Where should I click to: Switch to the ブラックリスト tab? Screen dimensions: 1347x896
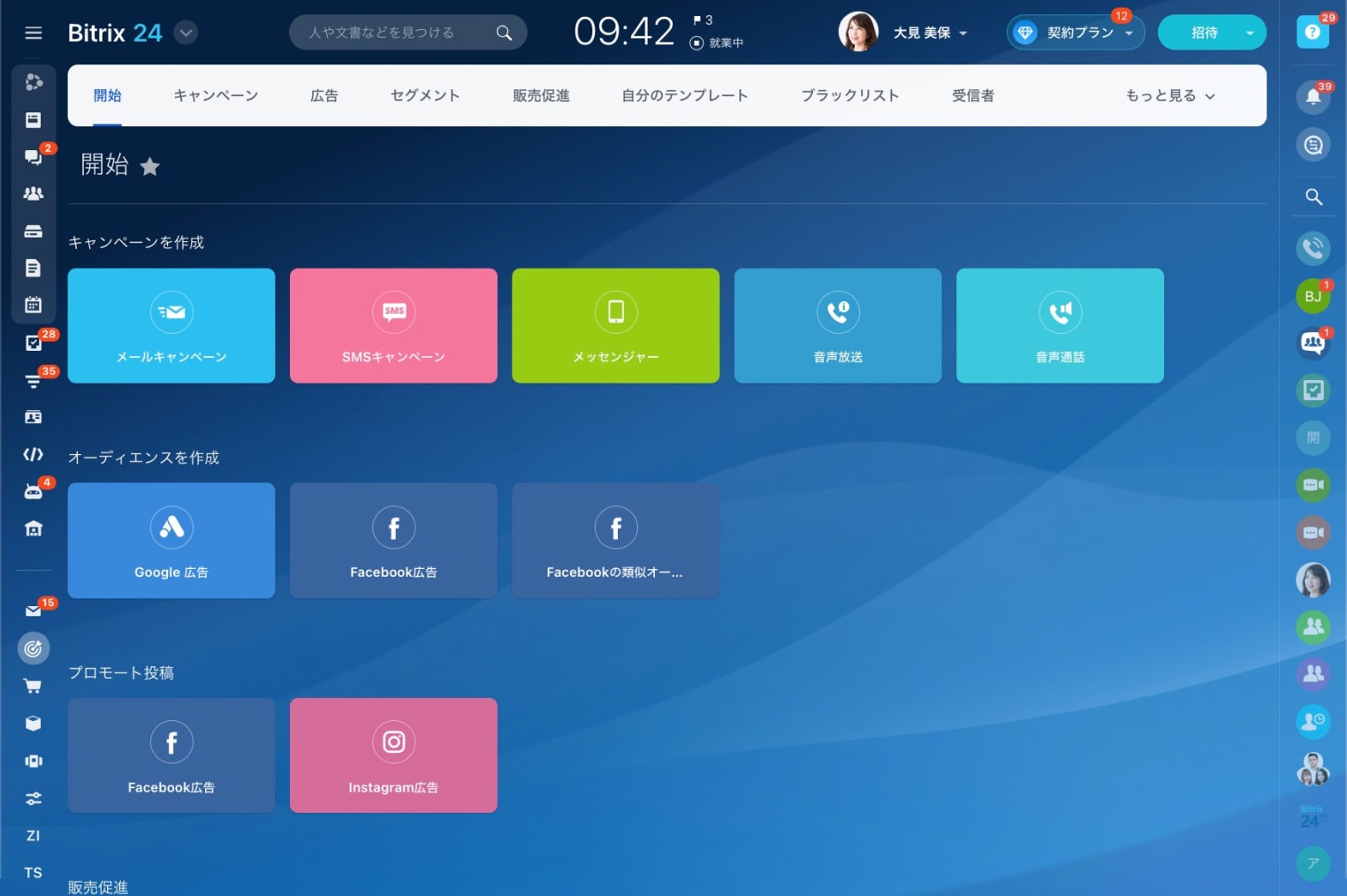(x=850, y=95)
